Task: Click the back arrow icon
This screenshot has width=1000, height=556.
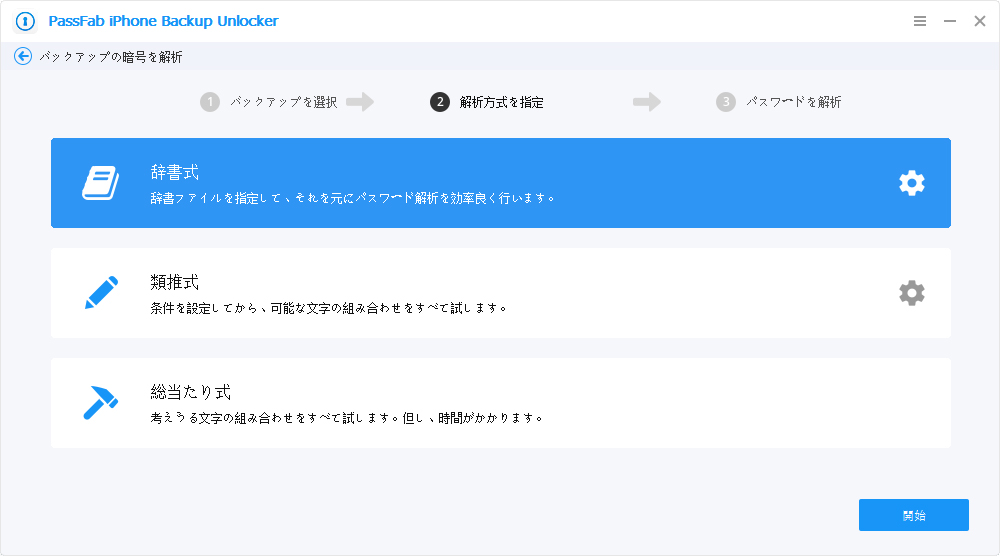Action: pos(23,57)
